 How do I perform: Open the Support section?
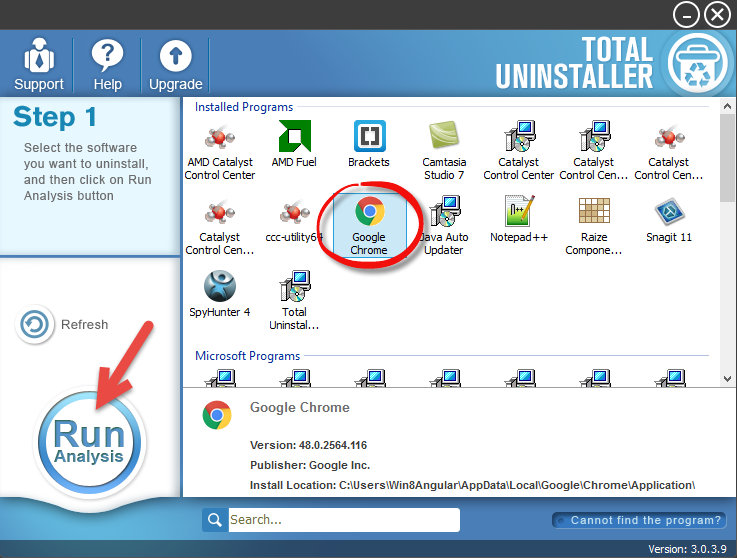click(39, 64)
